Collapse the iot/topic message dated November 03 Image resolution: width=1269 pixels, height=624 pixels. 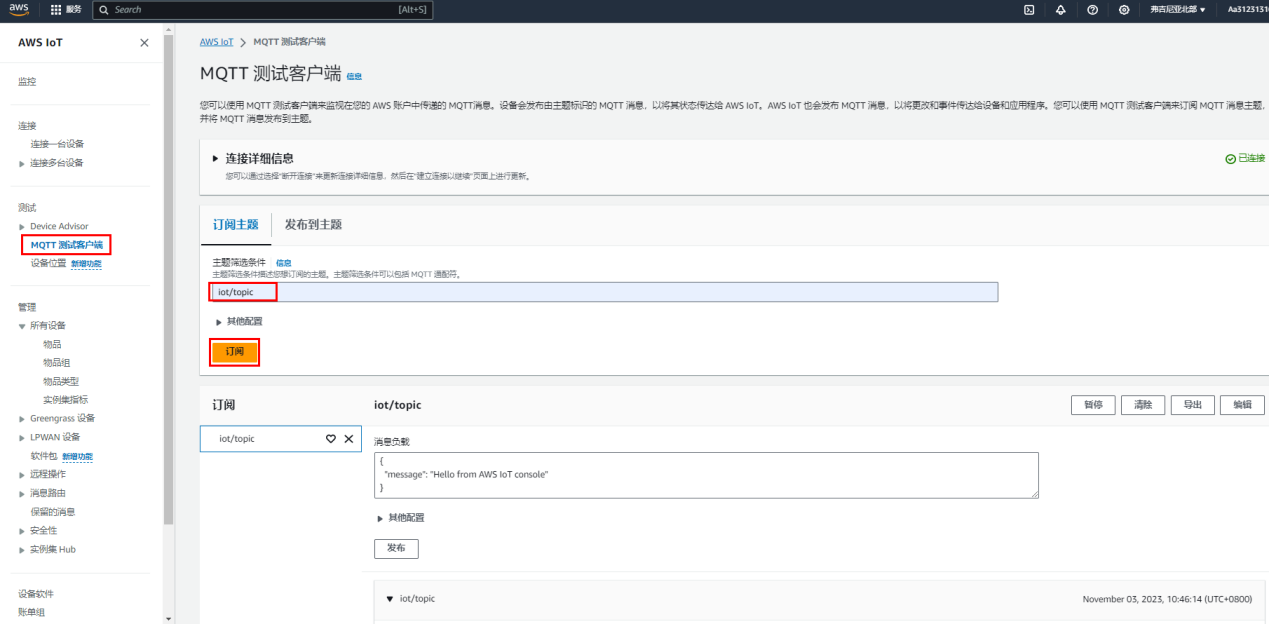[390, 599]
